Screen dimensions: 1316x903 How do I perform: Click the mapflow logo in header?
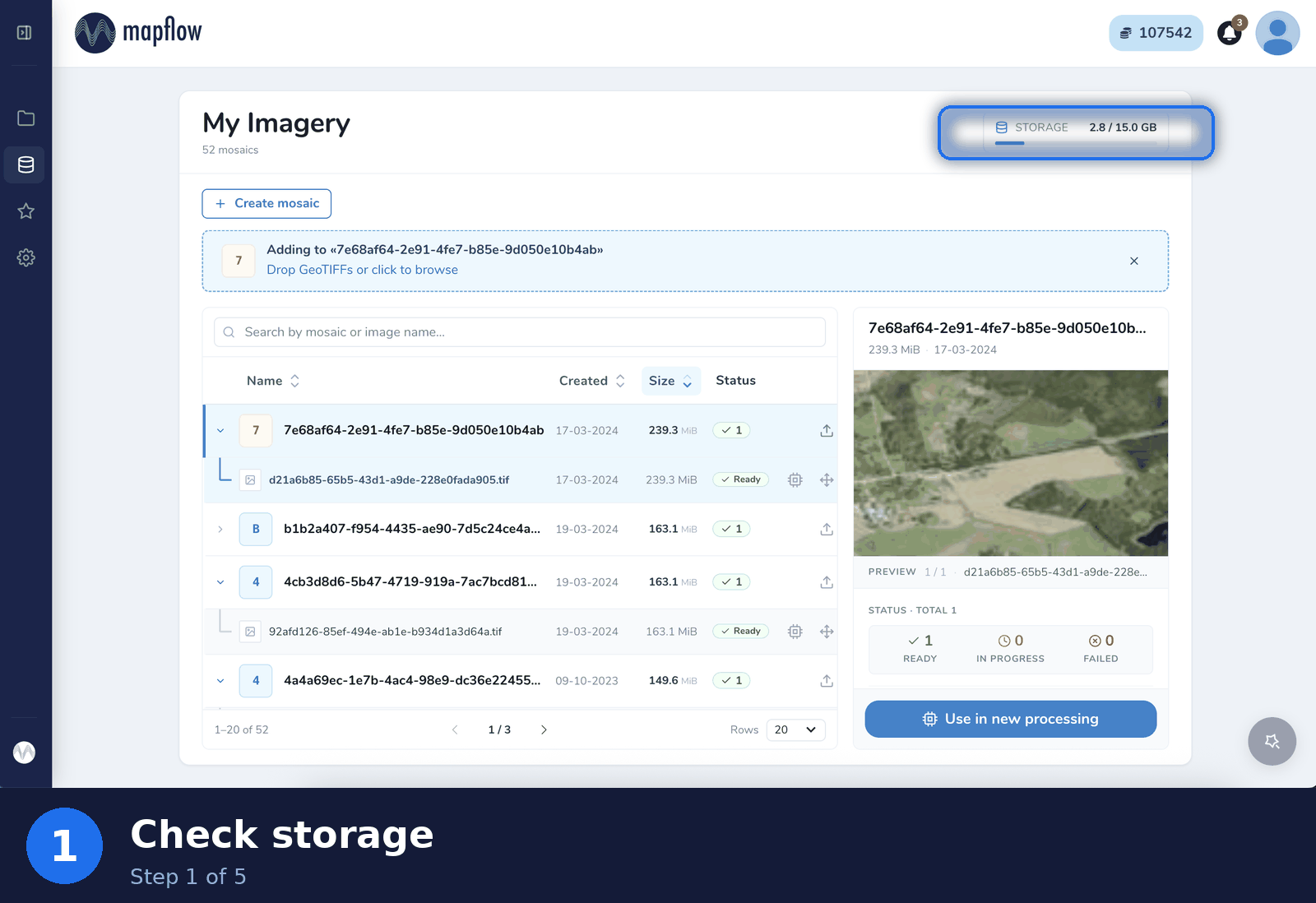pos(138,33)
